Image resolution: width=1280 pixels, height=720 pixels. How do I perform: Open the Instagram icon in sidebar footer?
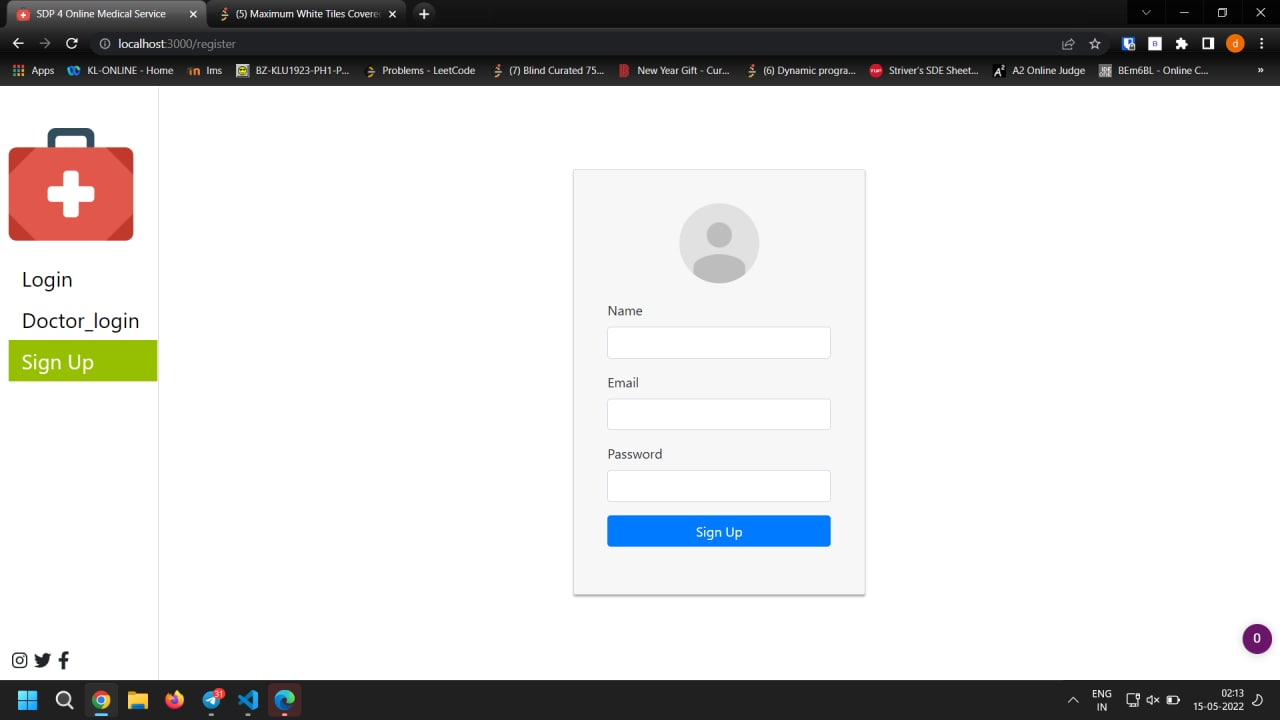(19, 660)
